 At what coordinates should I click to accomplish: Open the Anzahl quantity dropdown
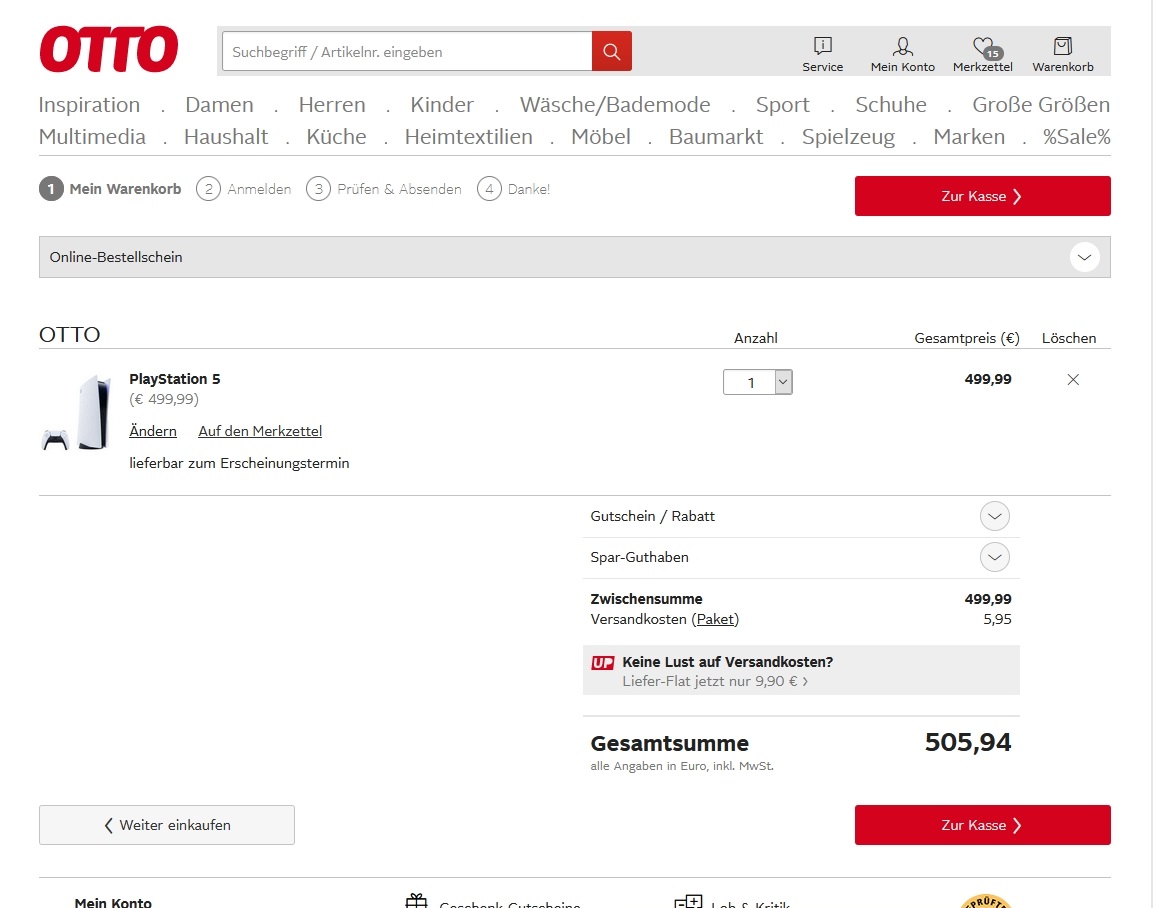[757, 382]
